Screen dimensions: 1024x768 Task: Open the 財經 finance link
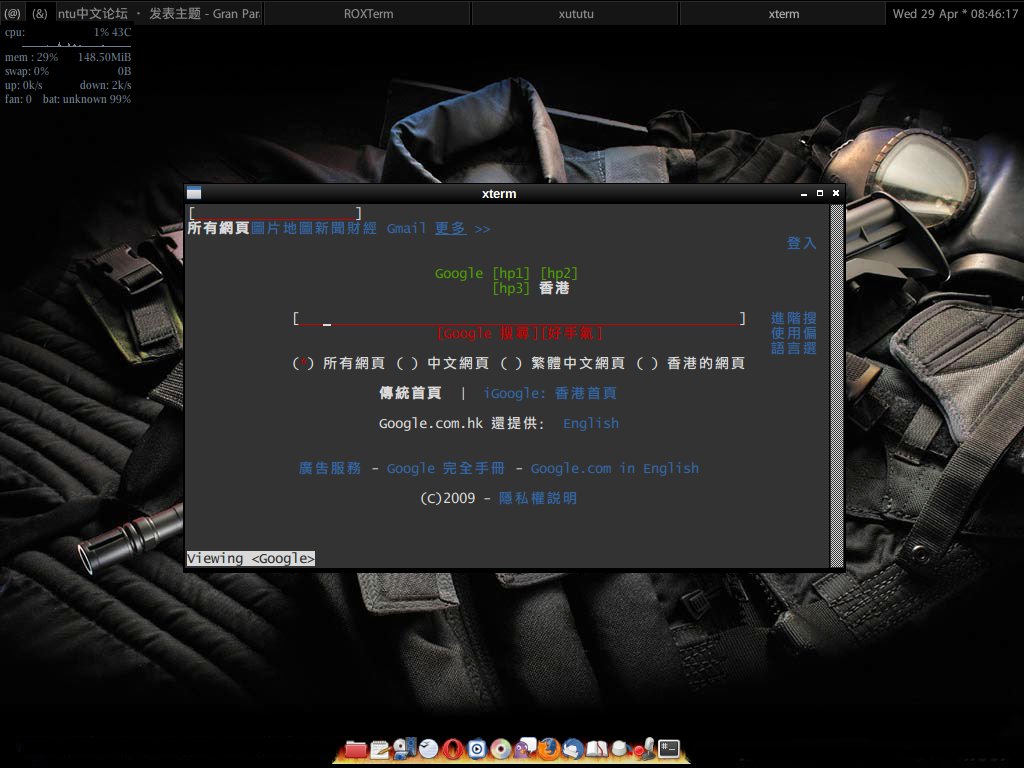(x=361, y=229)
